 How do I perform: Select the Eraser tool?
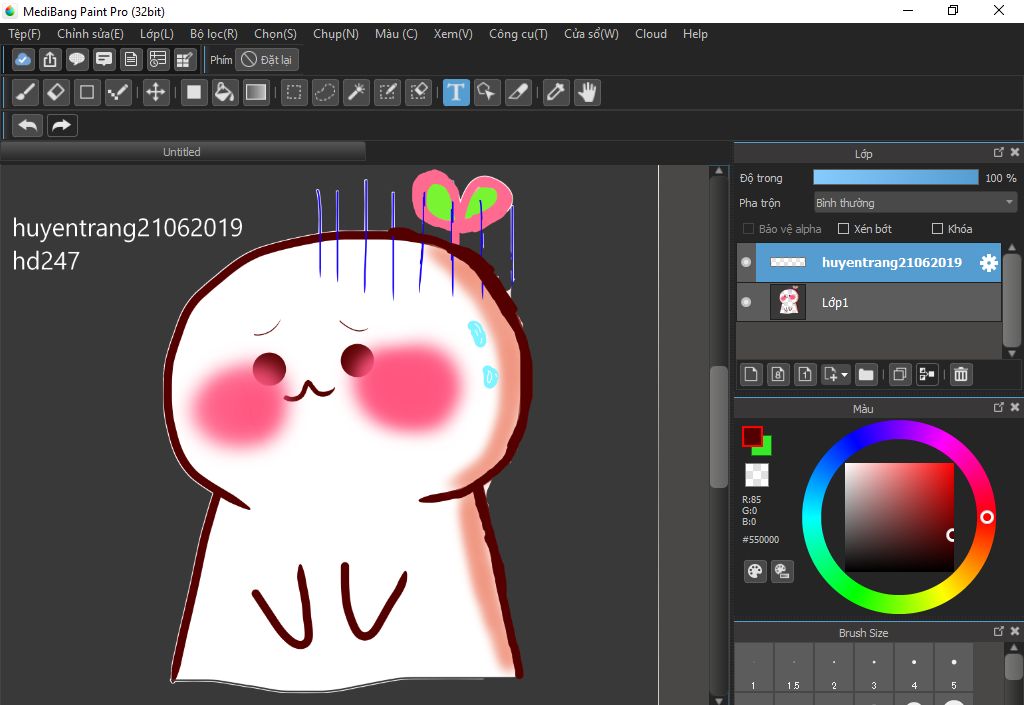tap(56, 93)
